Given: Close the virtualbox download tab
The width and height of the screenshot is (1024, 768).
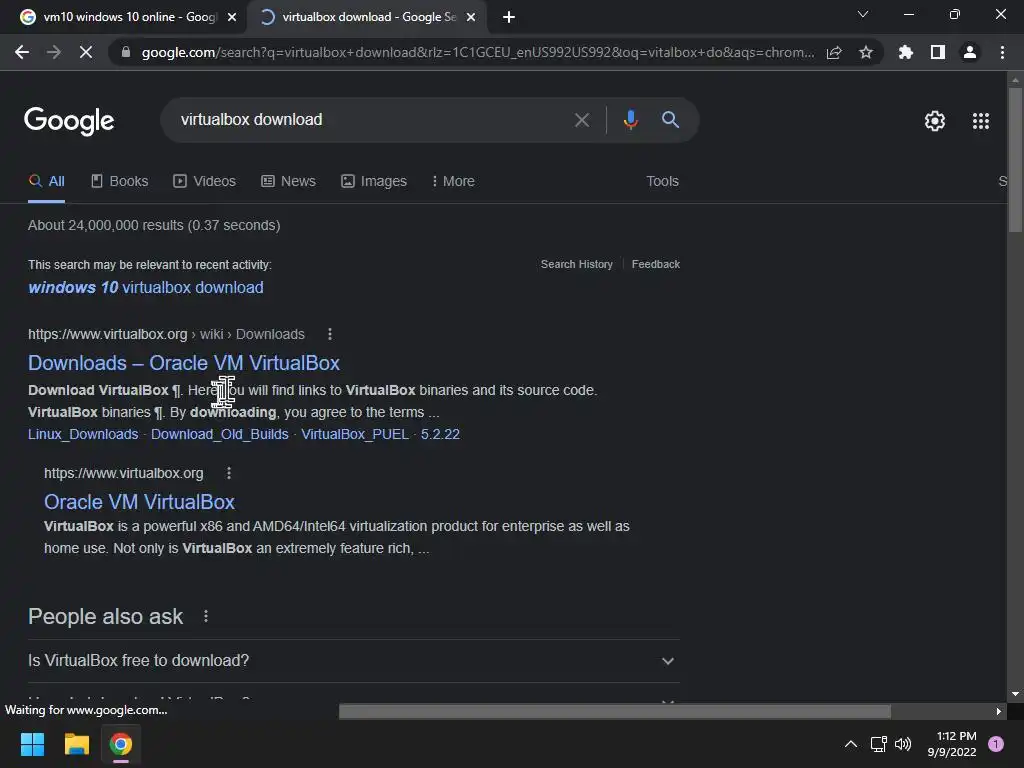Looking at the screenshot, I should tap(471, 18).
